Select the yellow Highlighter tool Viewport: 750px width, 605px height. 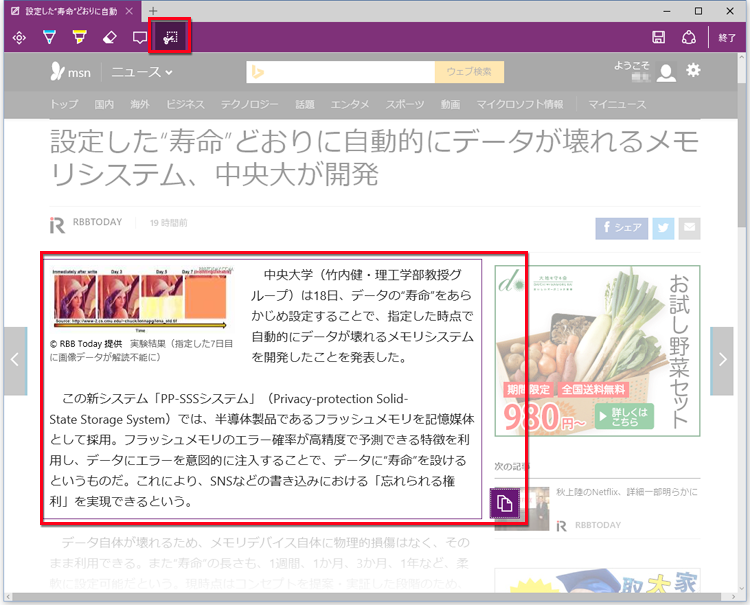pos(79,38)
